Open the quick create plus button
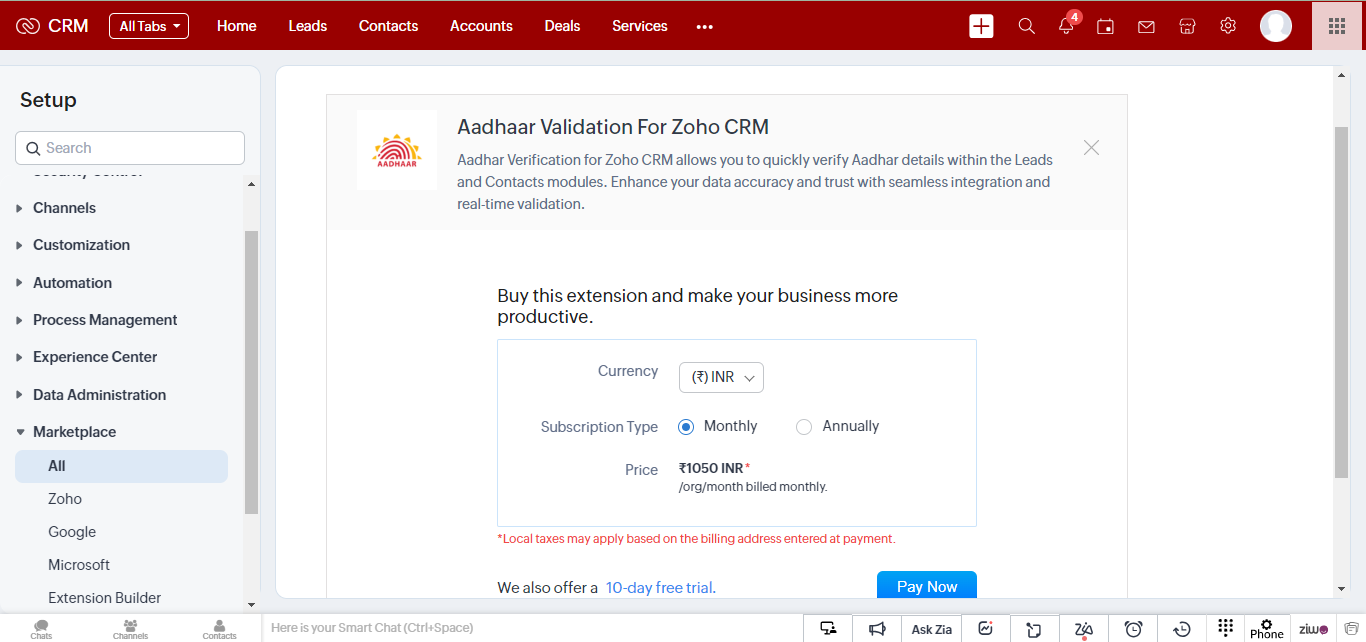1366x642 pixels. 981,26
